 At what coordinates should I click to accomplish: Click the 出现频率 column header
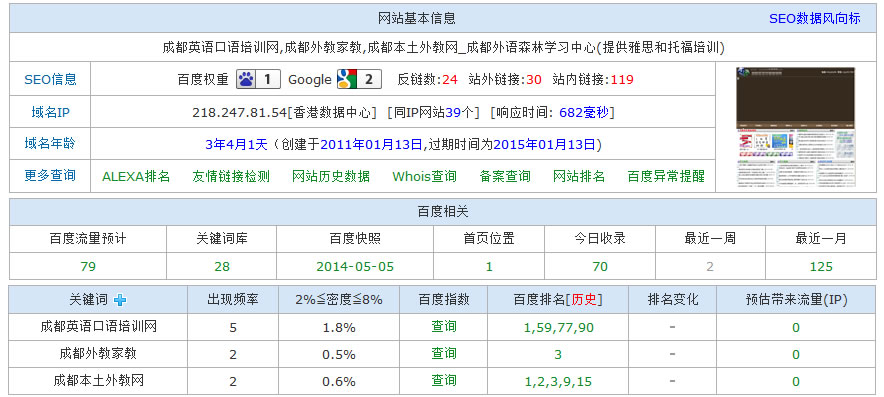233,300
